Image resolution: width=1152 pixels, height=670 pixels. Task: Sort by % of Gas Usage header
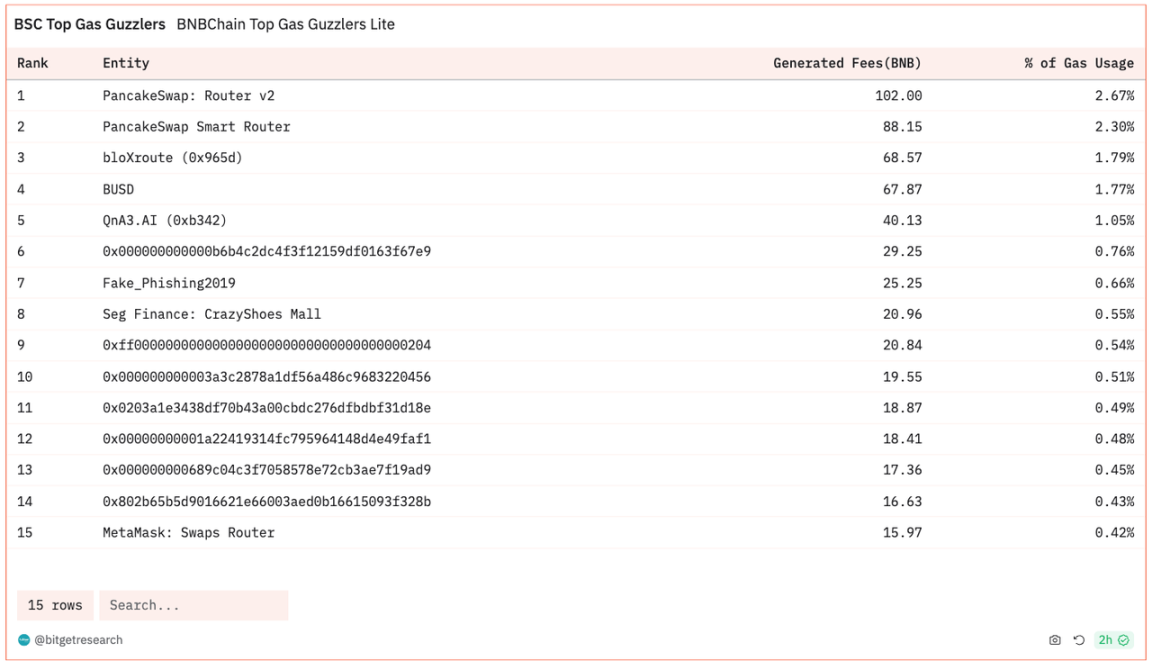1078,63
